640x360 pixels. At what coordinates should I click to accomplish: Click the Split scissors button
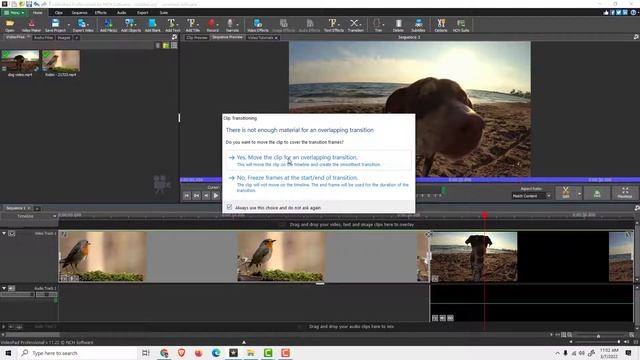pyautogui.click(x=566, y=193)
